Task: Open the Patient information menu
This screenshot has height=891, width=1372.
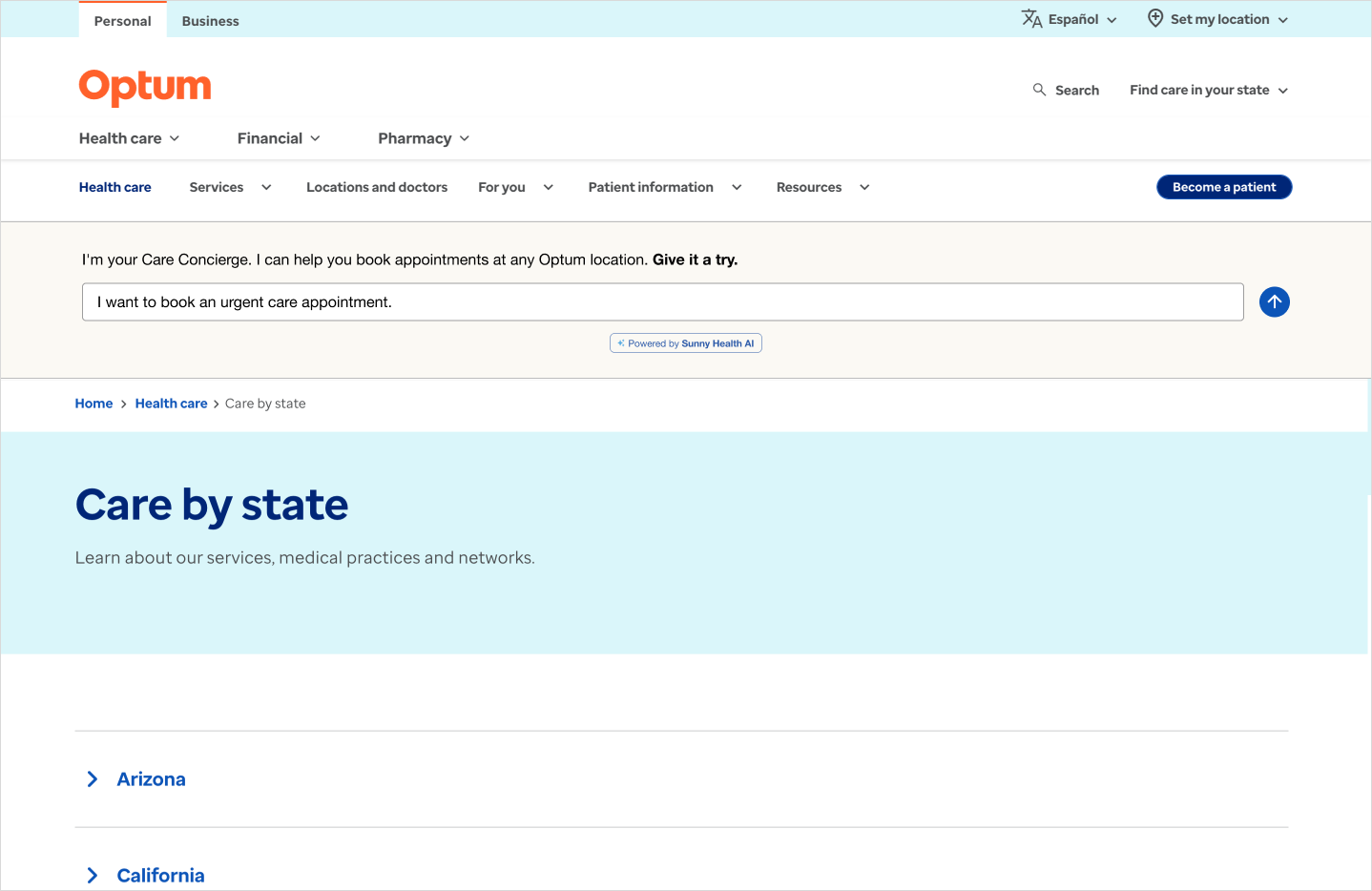Action: coord(664,187)
